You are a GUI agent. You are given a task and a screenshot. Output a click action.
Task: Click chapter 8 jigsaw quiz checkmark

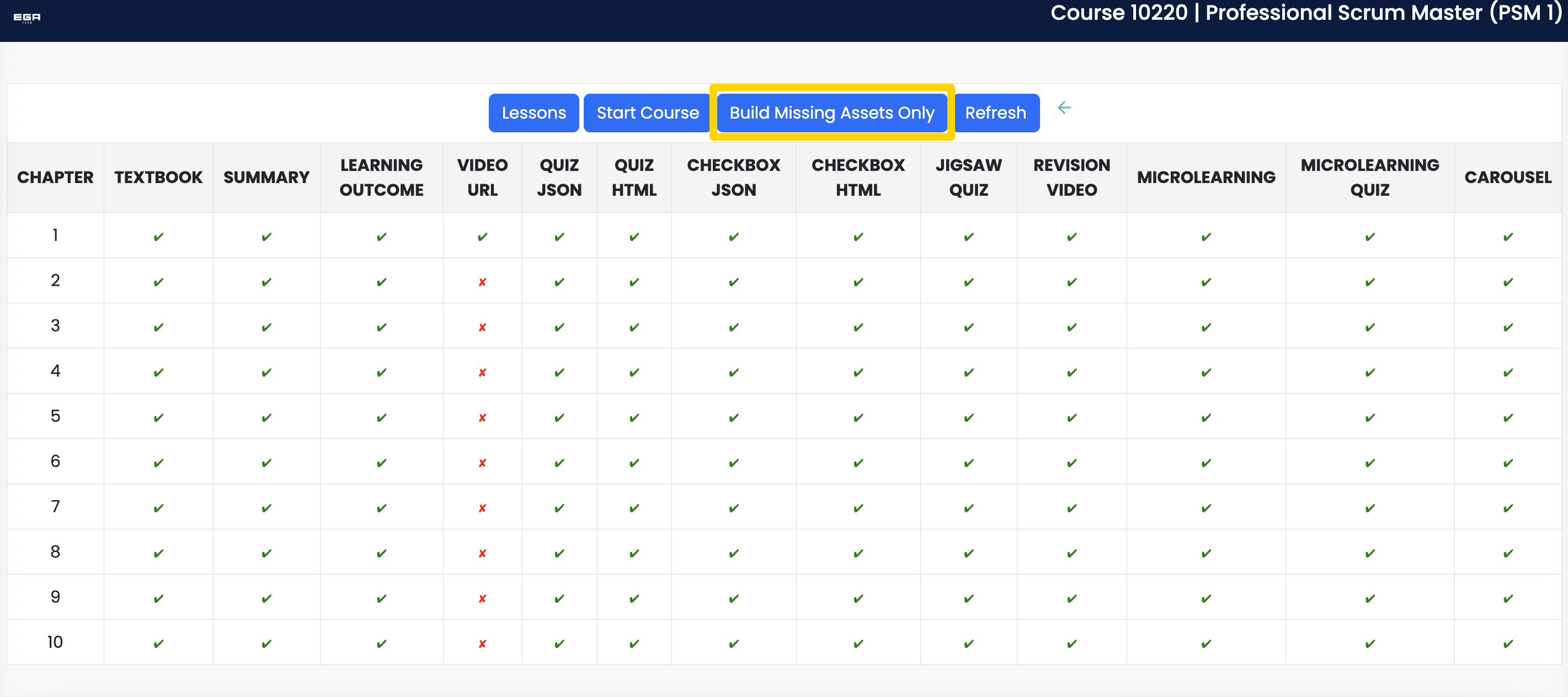tap(968, 554)
